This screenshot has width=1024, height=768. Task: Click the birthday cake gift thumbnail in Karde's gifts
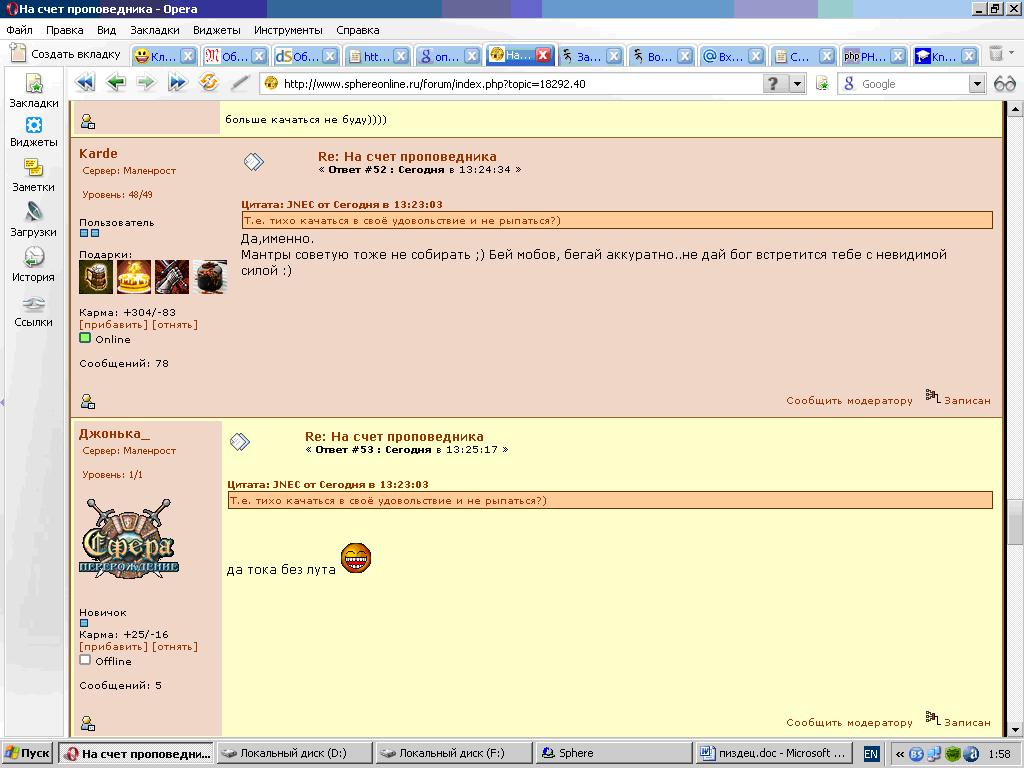pos(134,277)
